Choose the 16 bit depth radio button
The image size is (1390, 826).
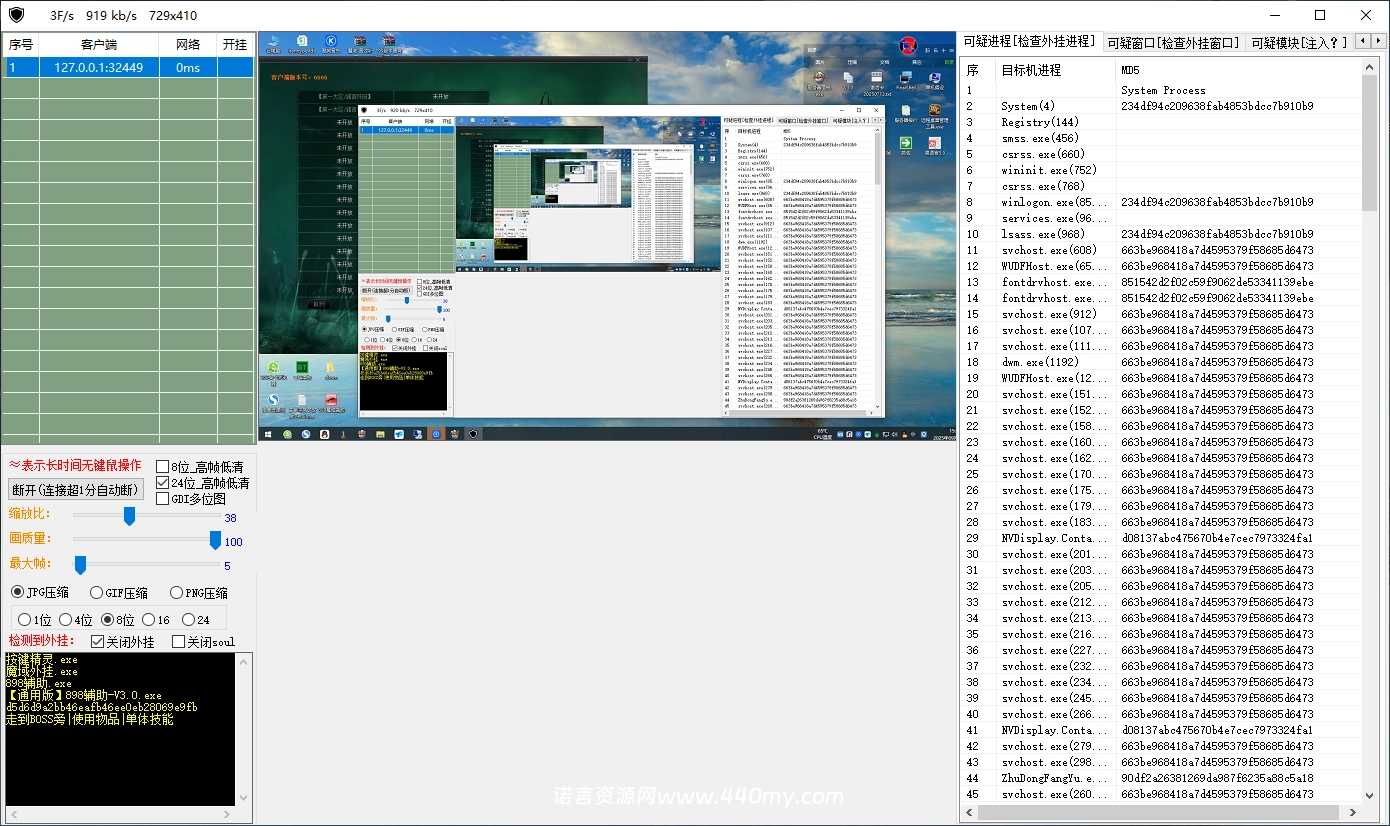148,620
